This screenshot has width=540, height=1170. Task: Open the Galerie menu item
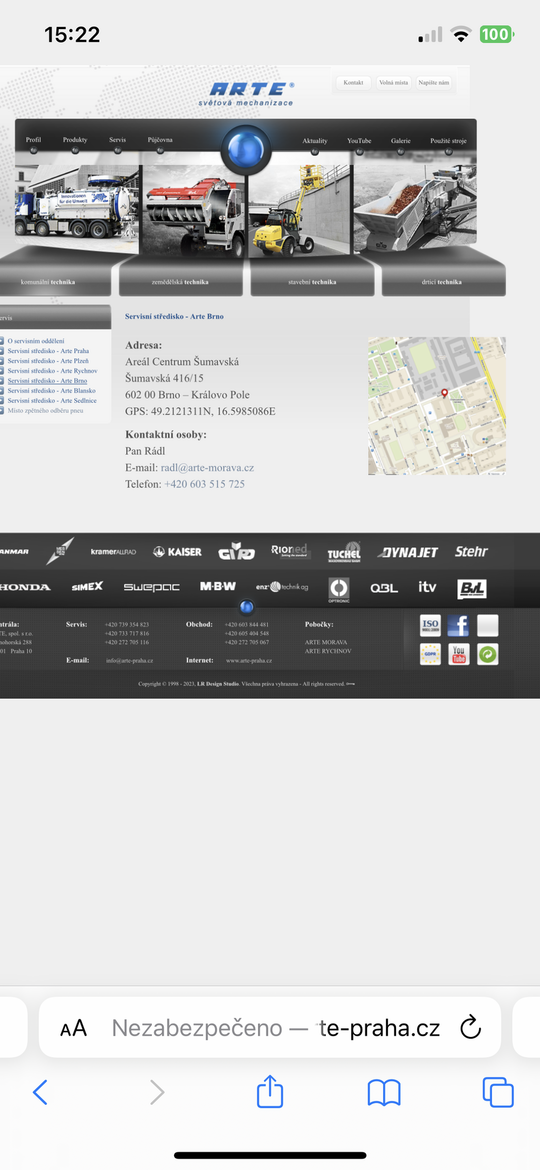coord(401,141)
